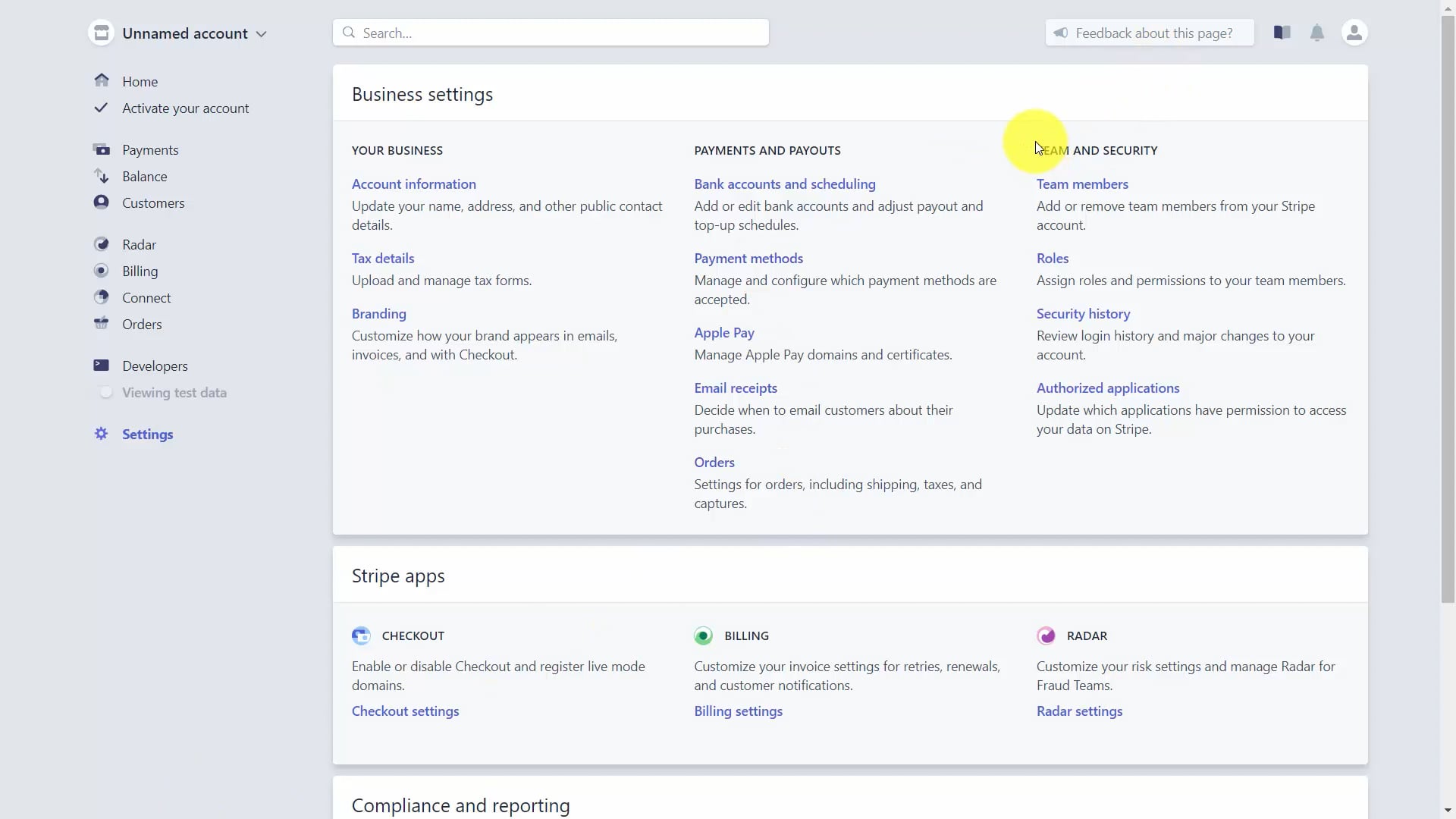Open Branding settings link
The image size is (1456, 819).
pyautogui.click(x=379, y=313)
